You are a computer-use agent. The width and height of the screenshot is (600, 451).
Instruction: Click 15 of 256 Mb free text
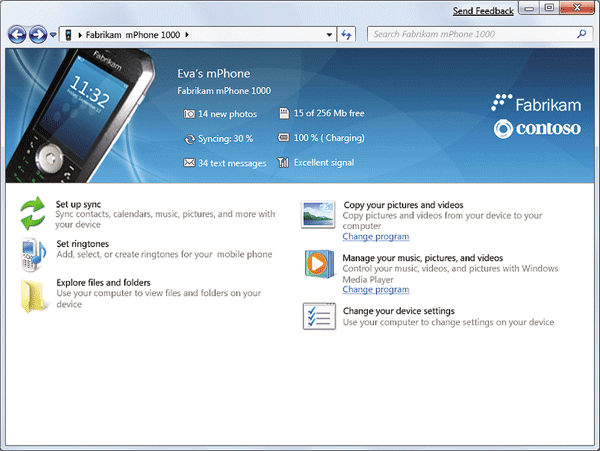pyautogui.click(x=329, y=113)
